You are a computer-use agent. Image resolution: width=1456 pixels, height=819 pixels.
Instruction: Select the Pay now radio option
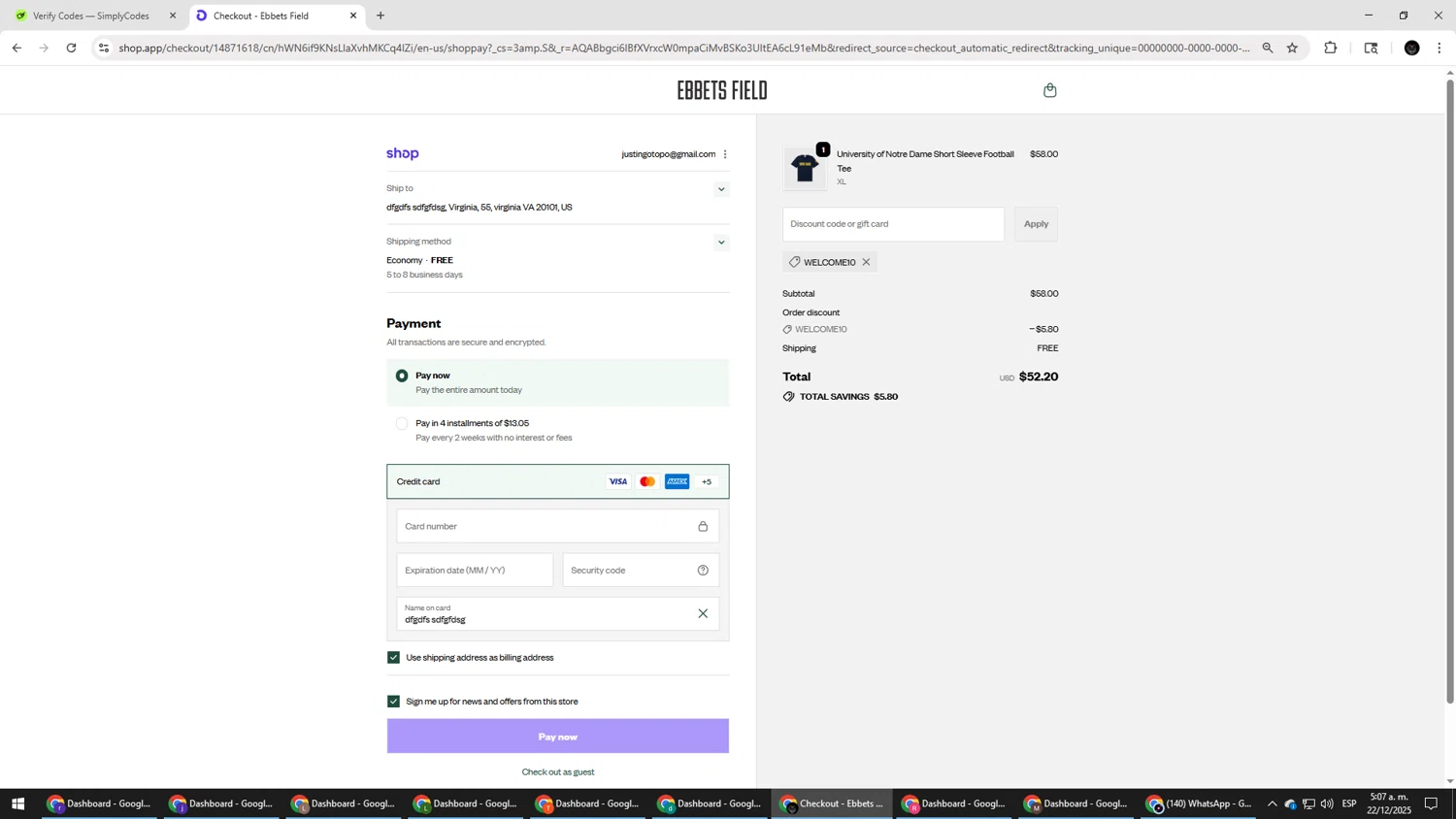click(402, 376)
